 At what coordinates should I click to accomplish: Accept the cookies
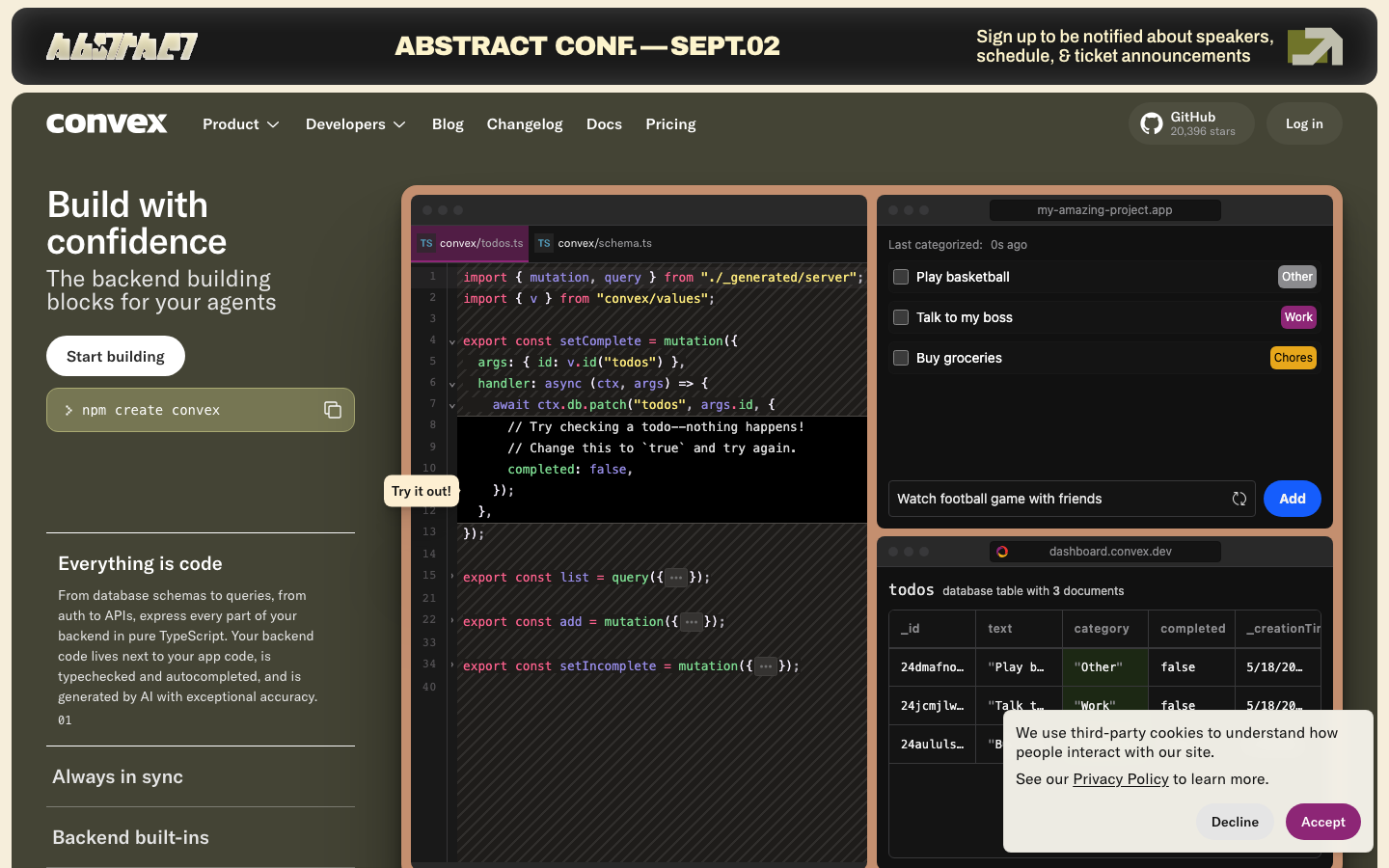point(1323,822)
